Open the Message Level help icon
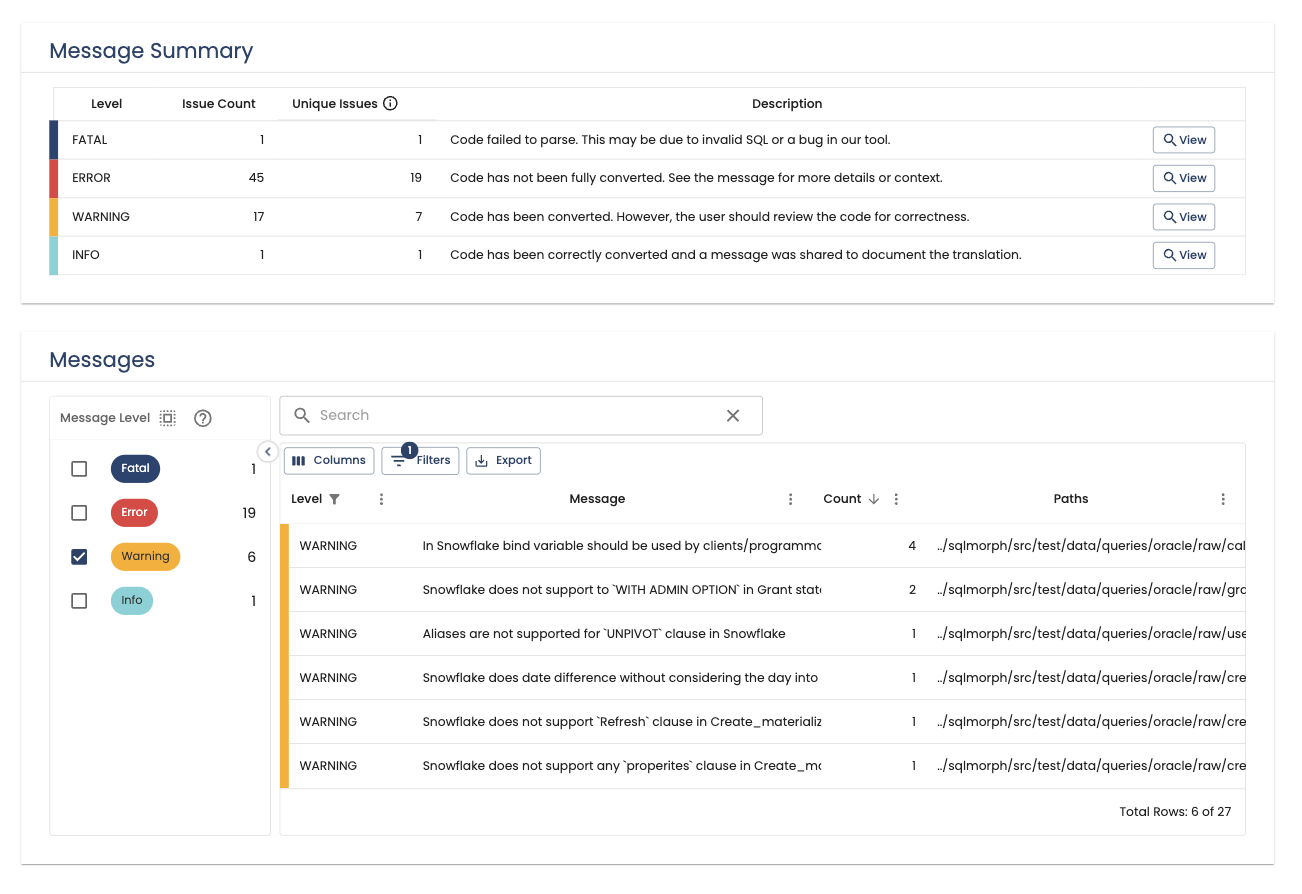Image resolution: width=1302 pixels, height=894 pixels. coord(203,418)
